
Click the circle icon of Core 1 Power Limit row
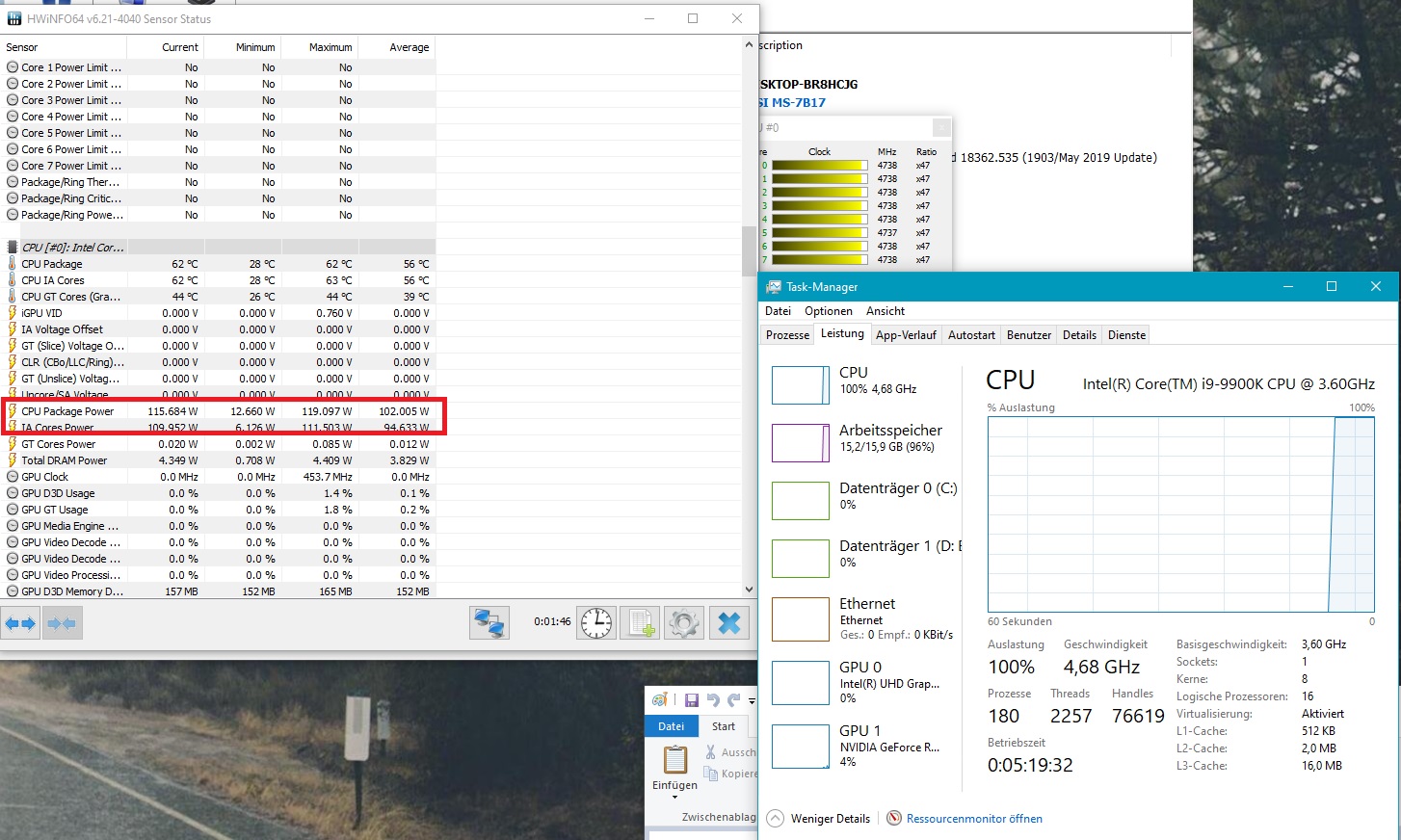[x=12, y=67]
